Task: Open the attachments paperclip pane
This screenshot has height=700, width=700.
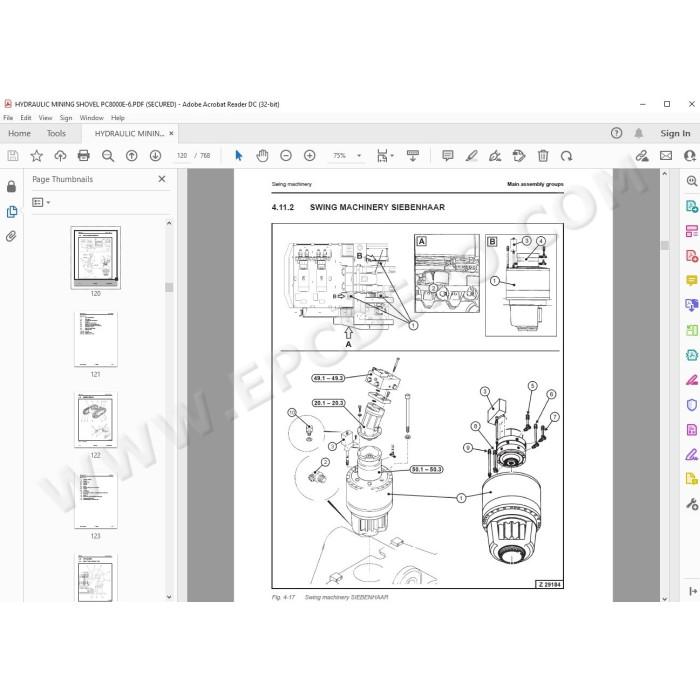Action: click(x=11, y=236)
